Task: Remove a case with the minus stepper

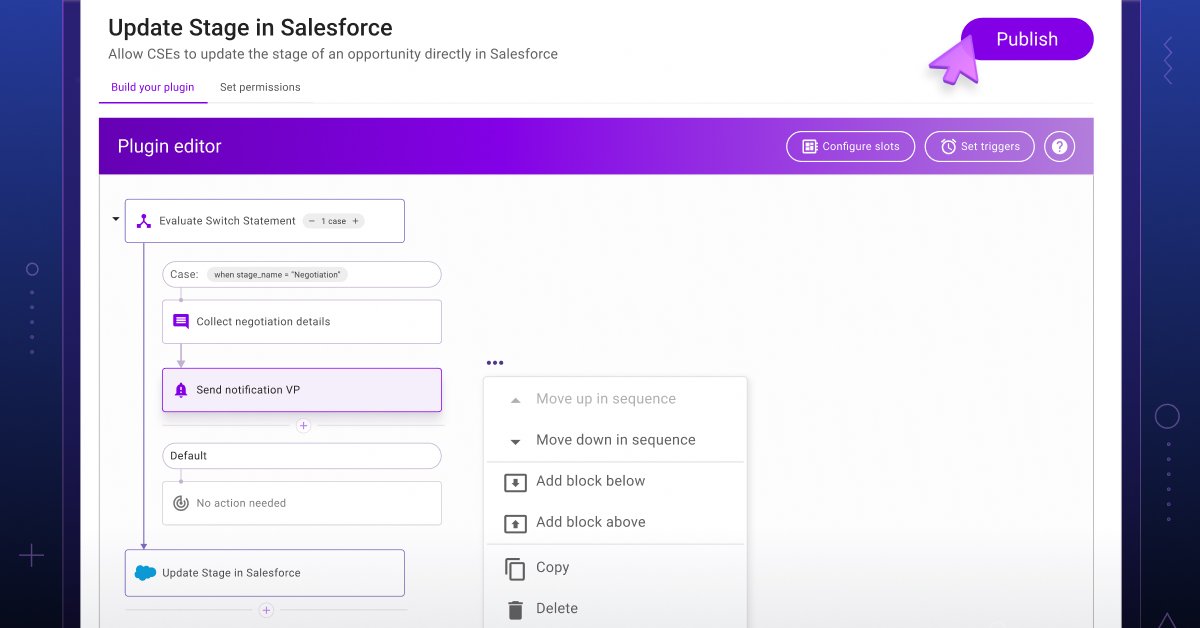Action: 312,221
